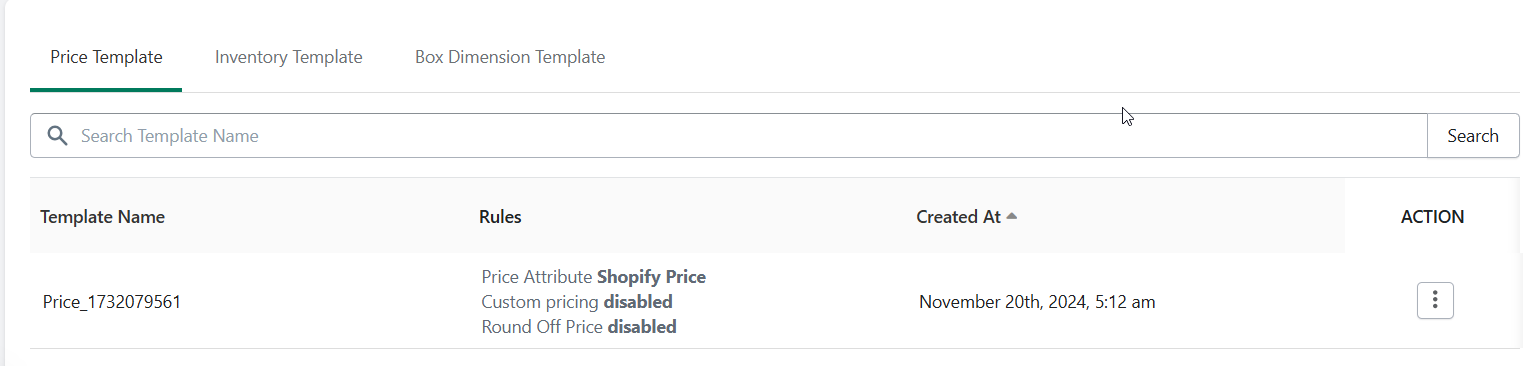Open the three-dot action menu for Price_1732079561
This screenshot has width=1534, height=366.
tap(1435, 300)
